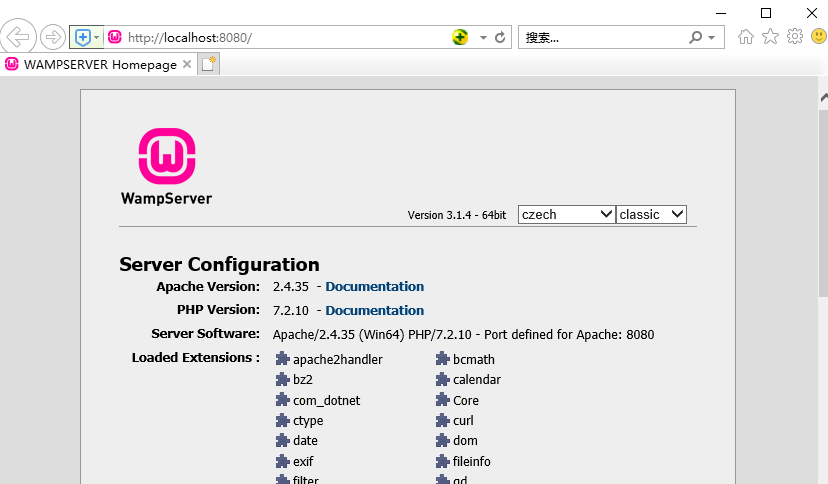
Task: Open browser settings gear icon
Action: pos(795,37)
